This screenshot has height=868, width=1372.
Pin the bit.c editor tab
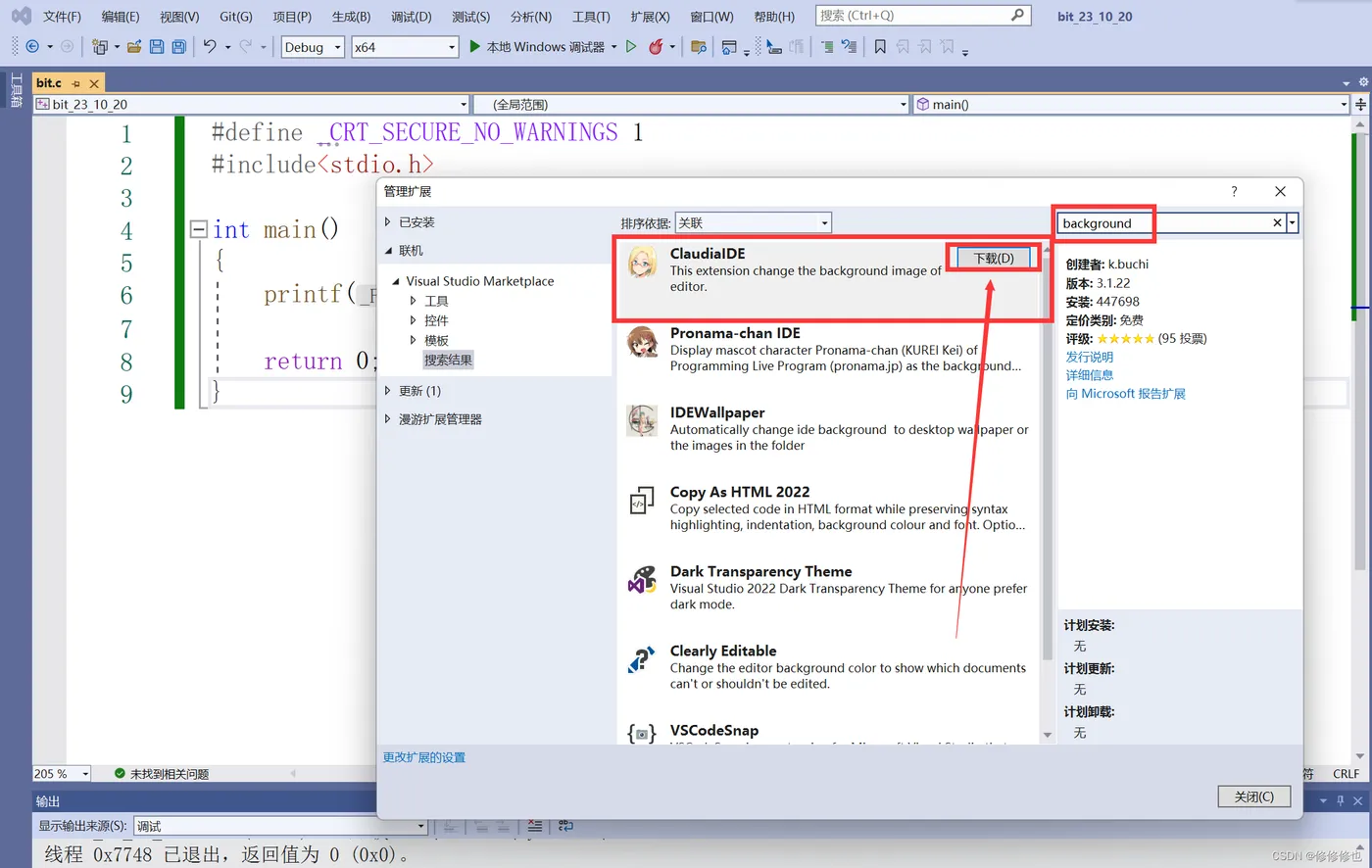point(75,83)
